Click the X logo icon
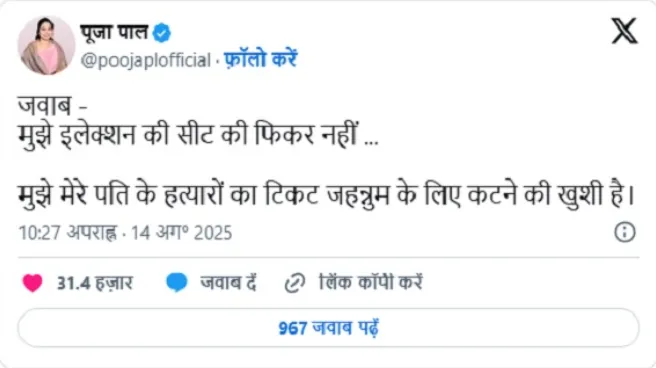Viewport: 656px width, 368px height. [624, 31]
